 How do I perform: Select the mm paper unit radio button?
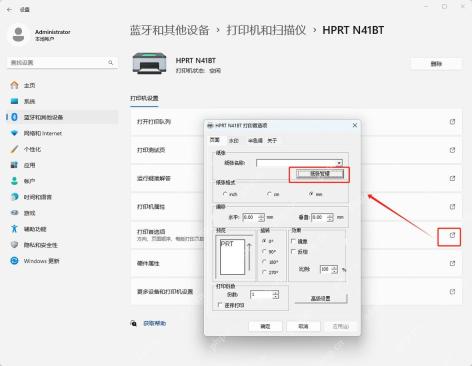click(311, 194)
